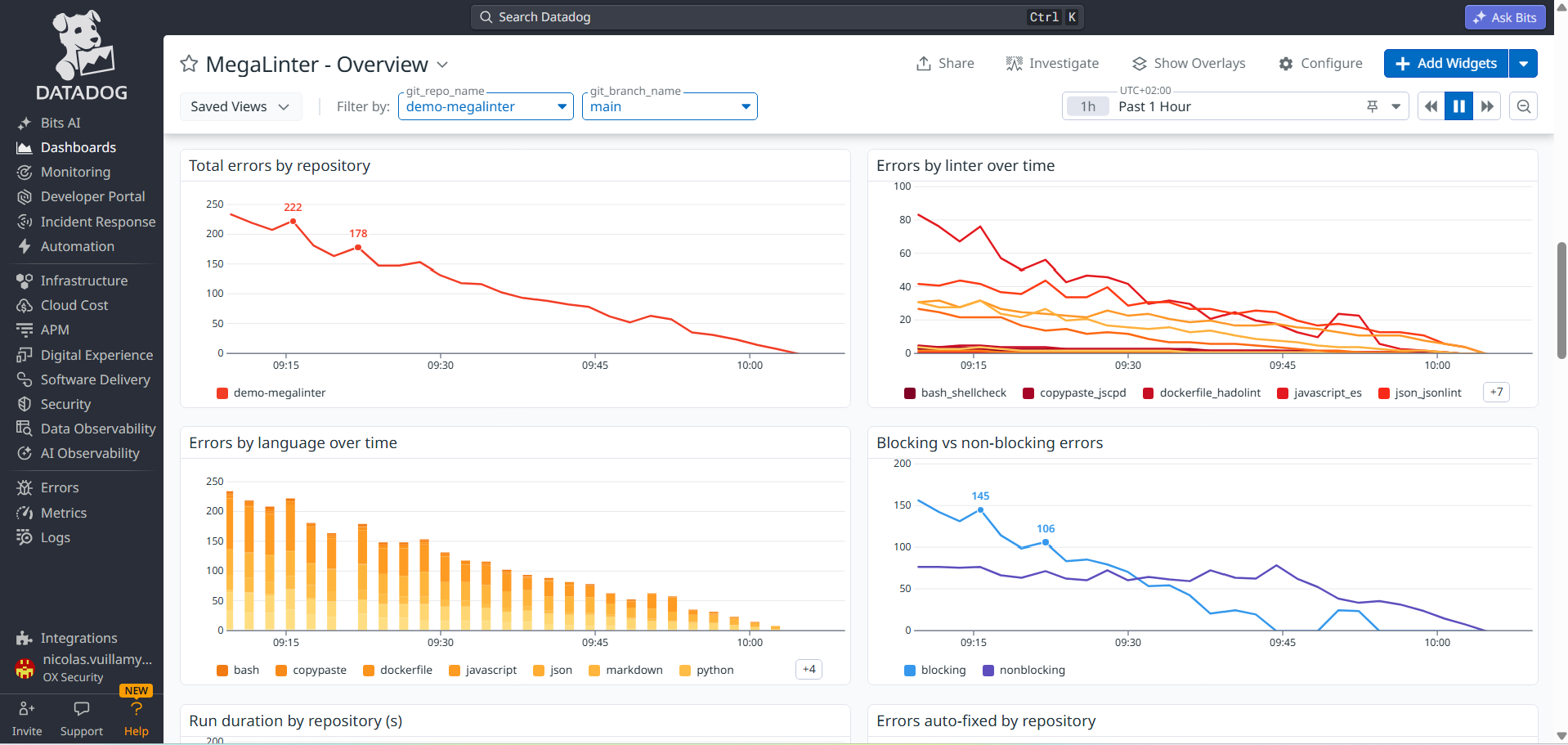Click the Share button
This screenshot has height=745, width=1568.
[945, 63]
